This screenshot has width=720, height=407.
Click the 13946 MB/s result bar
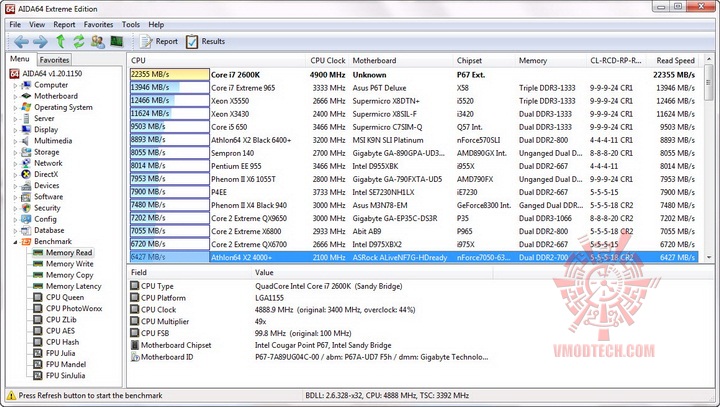(169, 87)
